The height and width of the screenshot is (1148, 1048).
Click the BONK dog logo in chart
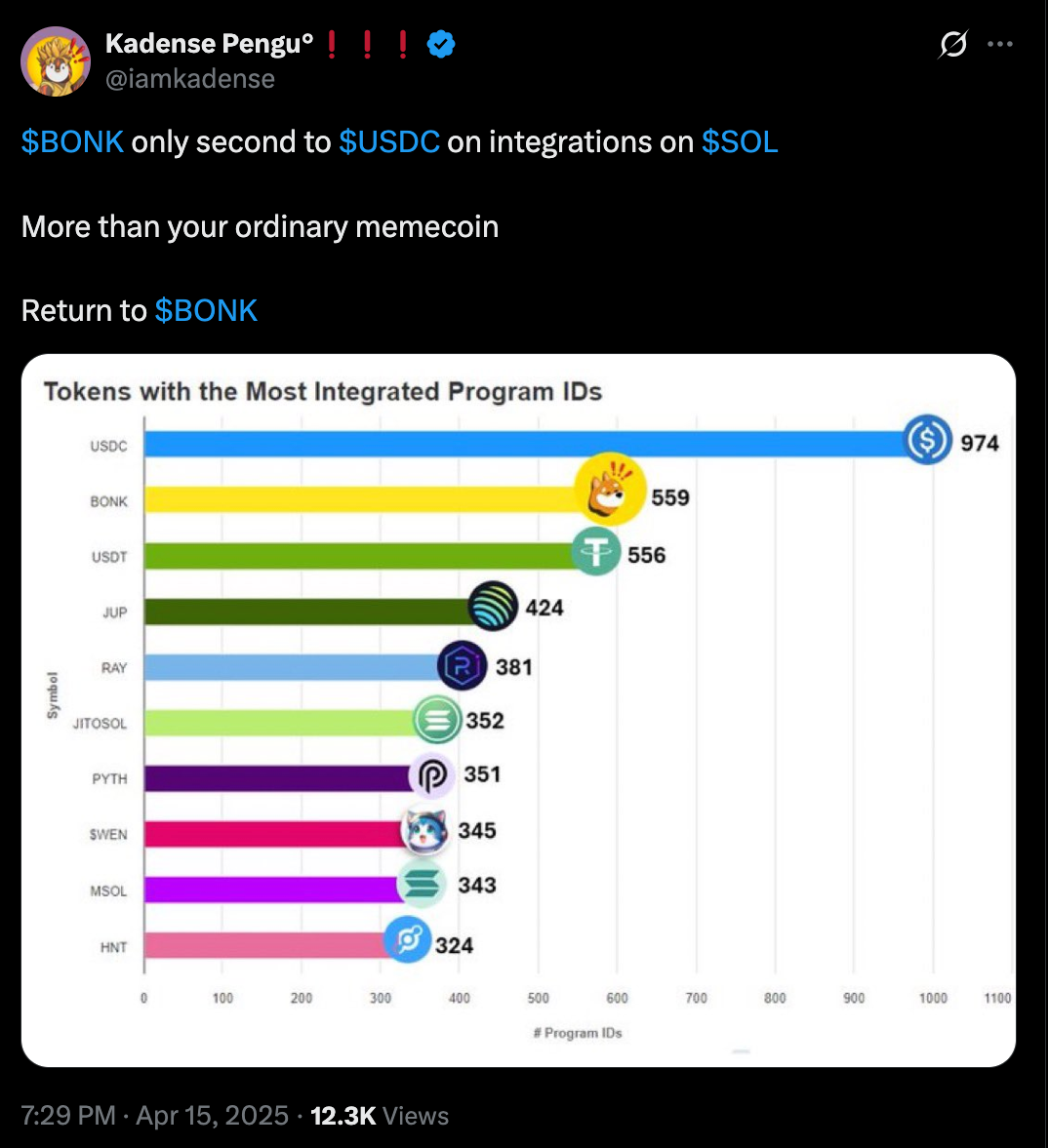point(610,490)
